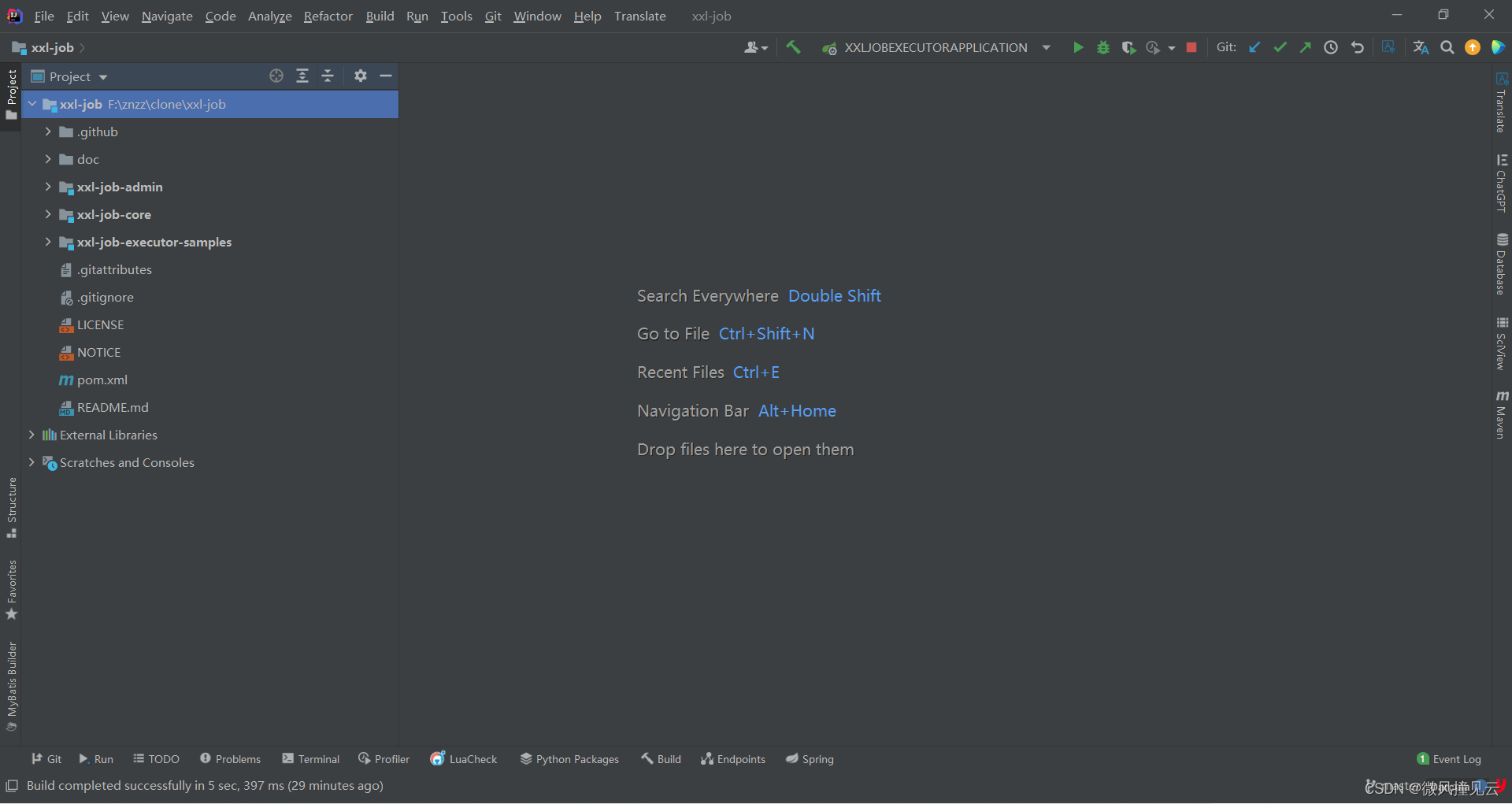
Task: Collapse all in Project panel
Action: pos(328,76)
